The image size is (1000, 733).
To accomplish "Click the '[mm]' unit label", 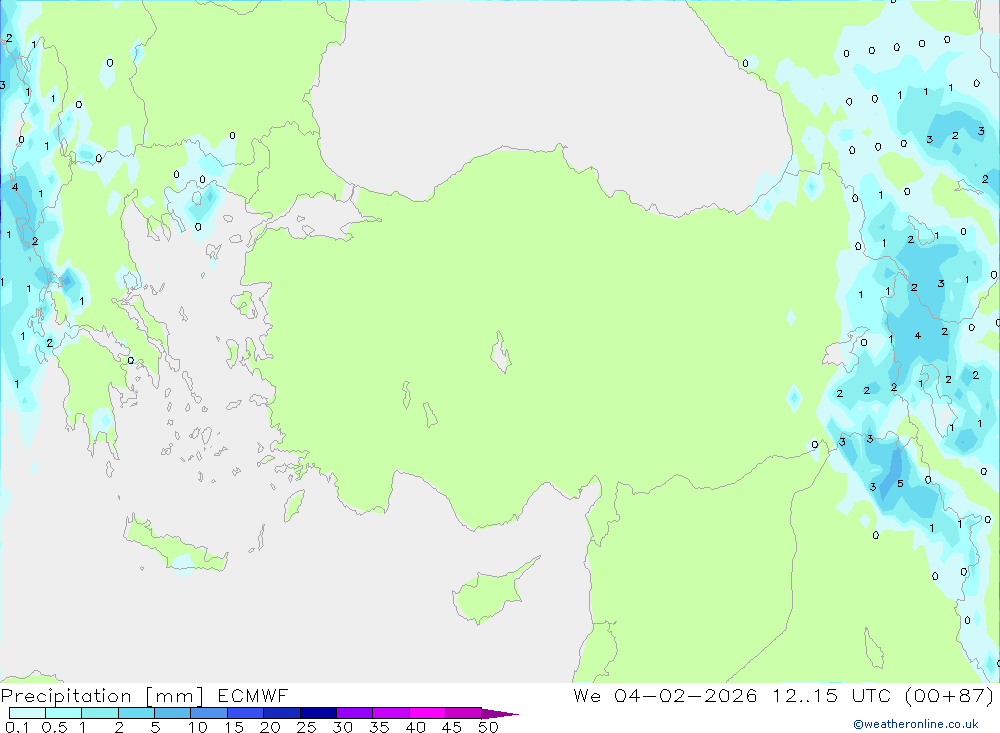I will 174,696.
